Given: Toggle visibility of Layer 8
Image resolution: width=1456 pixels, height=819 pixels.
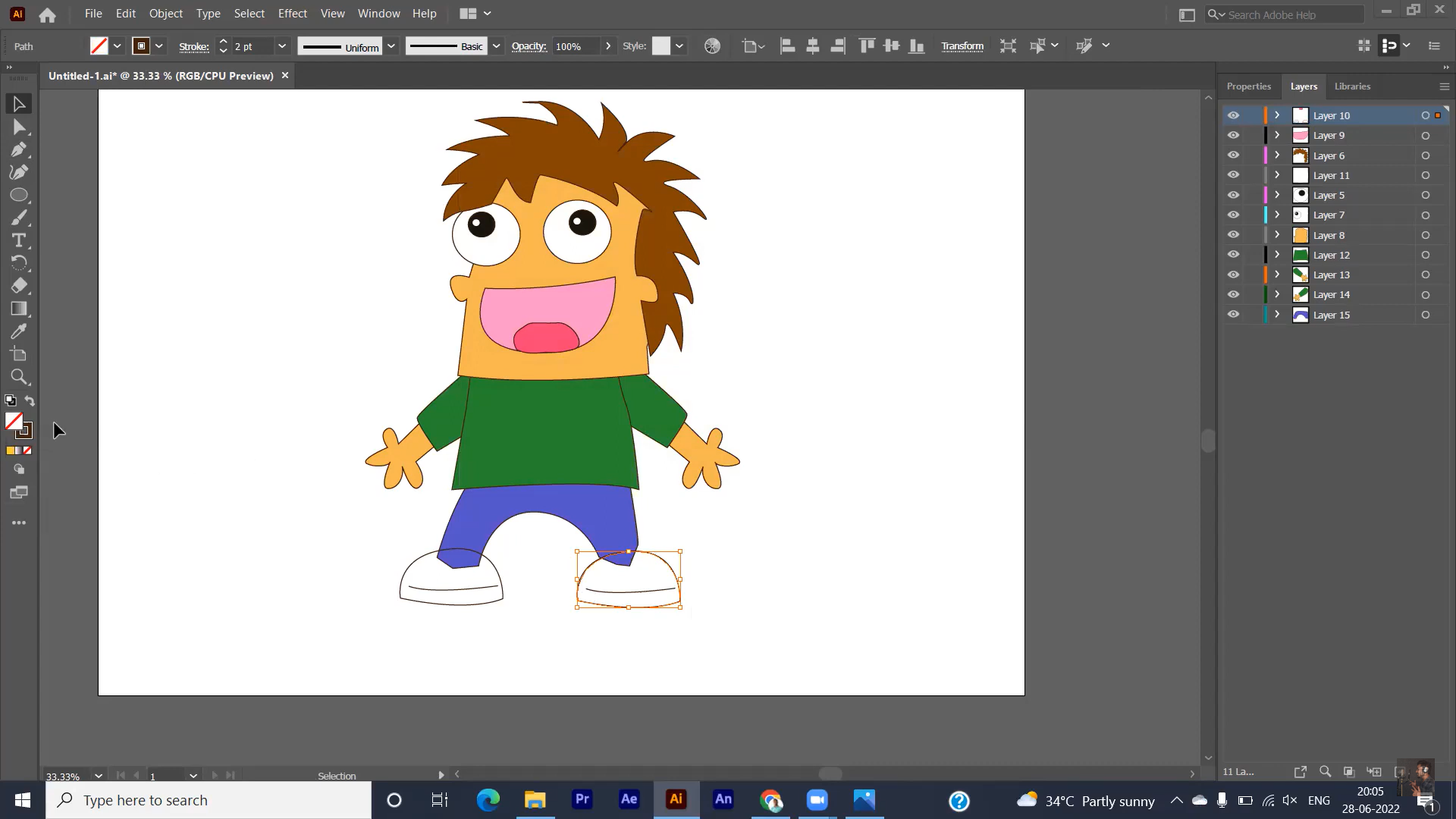Looking at the screenshot, I should (1234, 235).
